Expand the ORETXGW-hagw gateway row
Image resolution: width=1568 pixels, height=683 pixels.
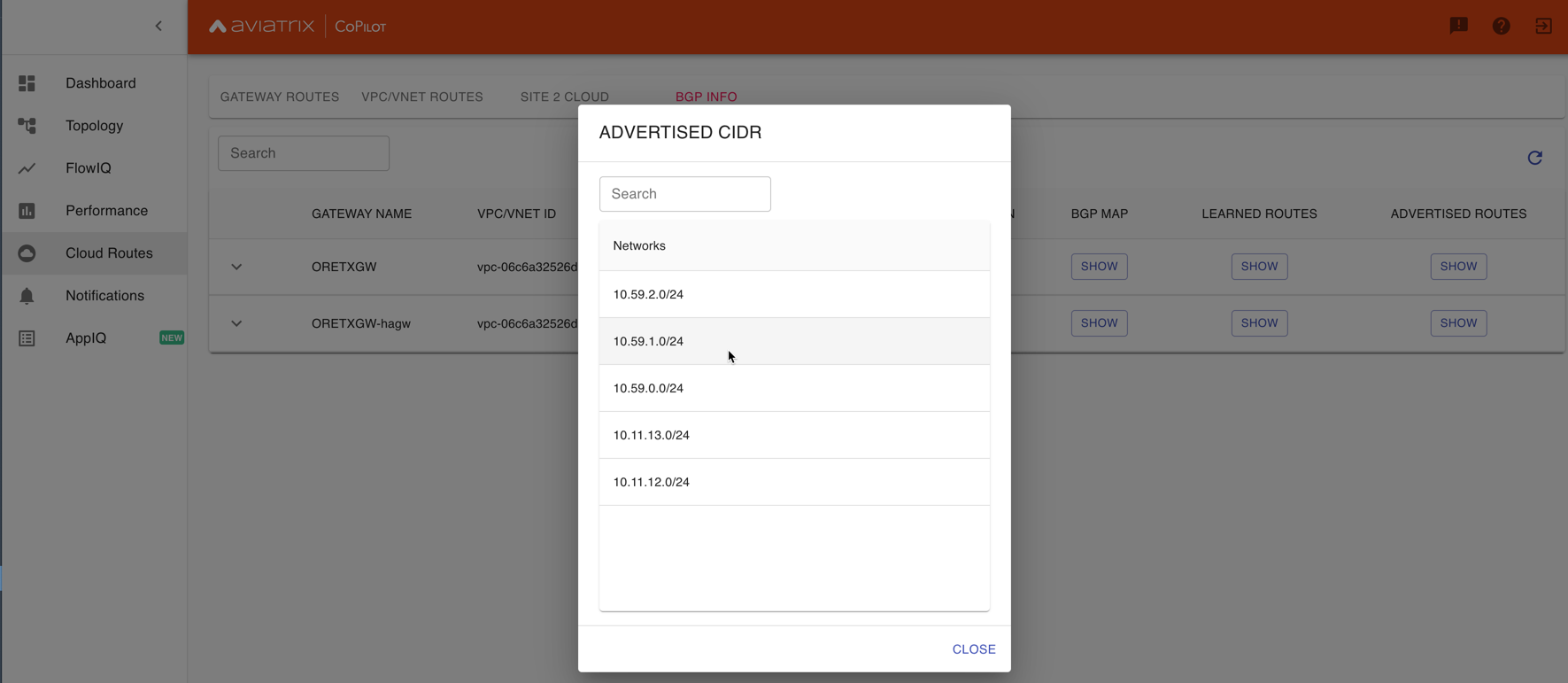[x=236, y=323]
